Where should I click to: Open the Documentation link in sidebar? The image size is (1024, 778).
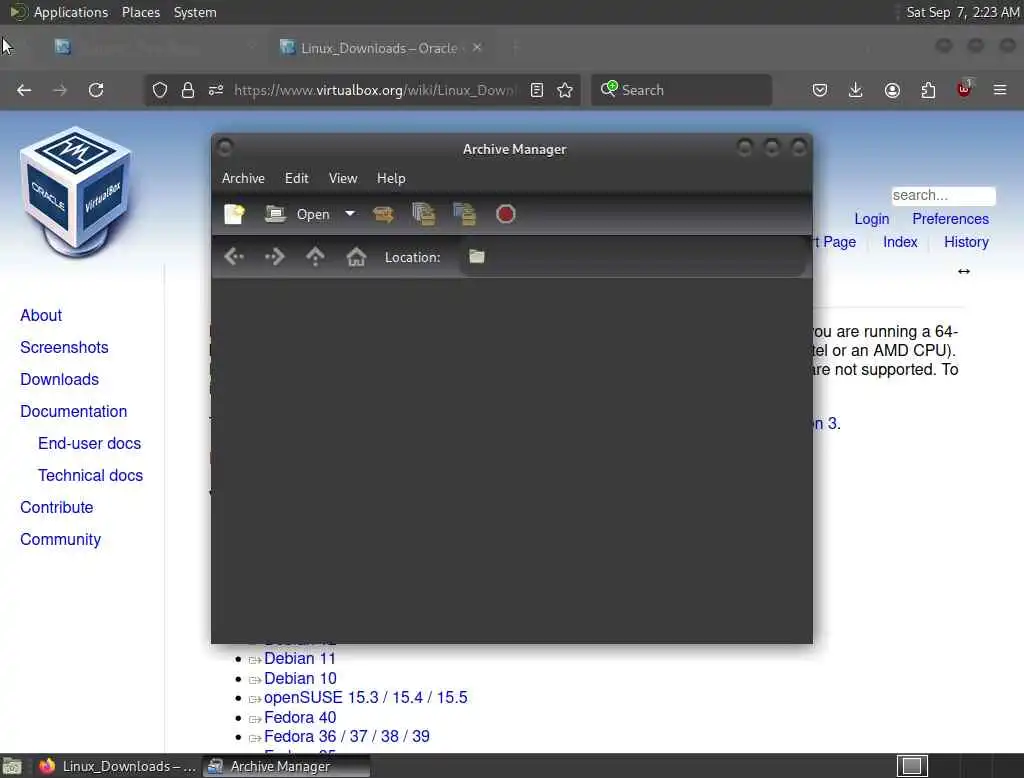pos(74,412)
